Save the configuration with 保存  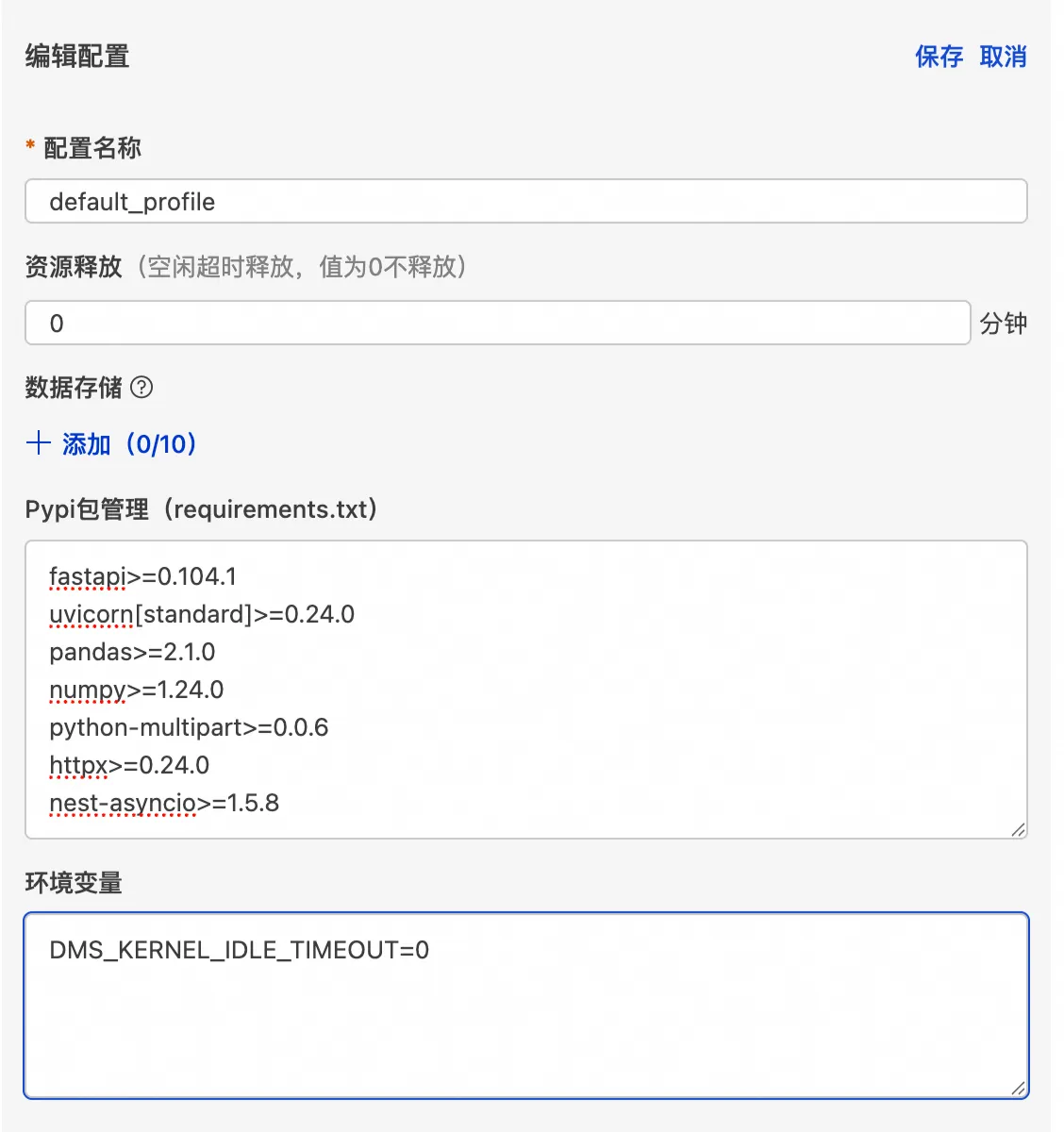coord(939,57)
